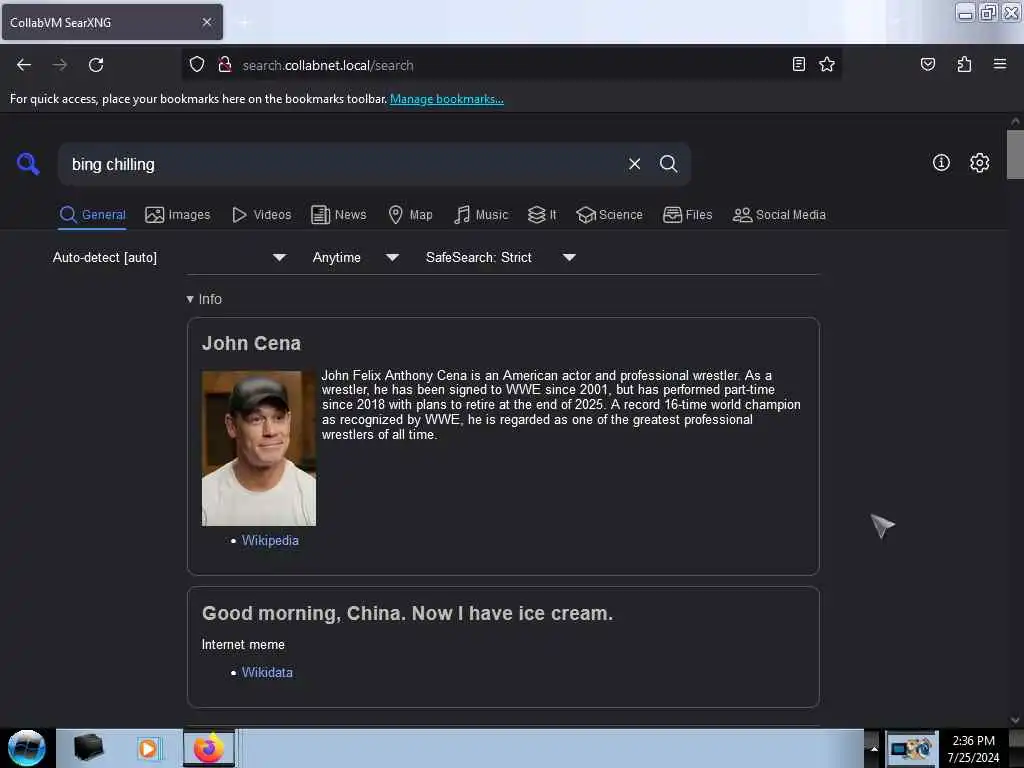This screenshot has height=768, width=1024.
Task: Click the insecure connection padlock icon
Action: coord(225,65)
